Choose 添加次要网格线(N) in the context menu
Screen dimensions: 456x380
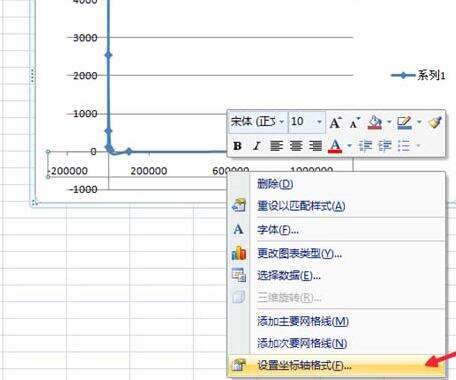tap(336, 343)
